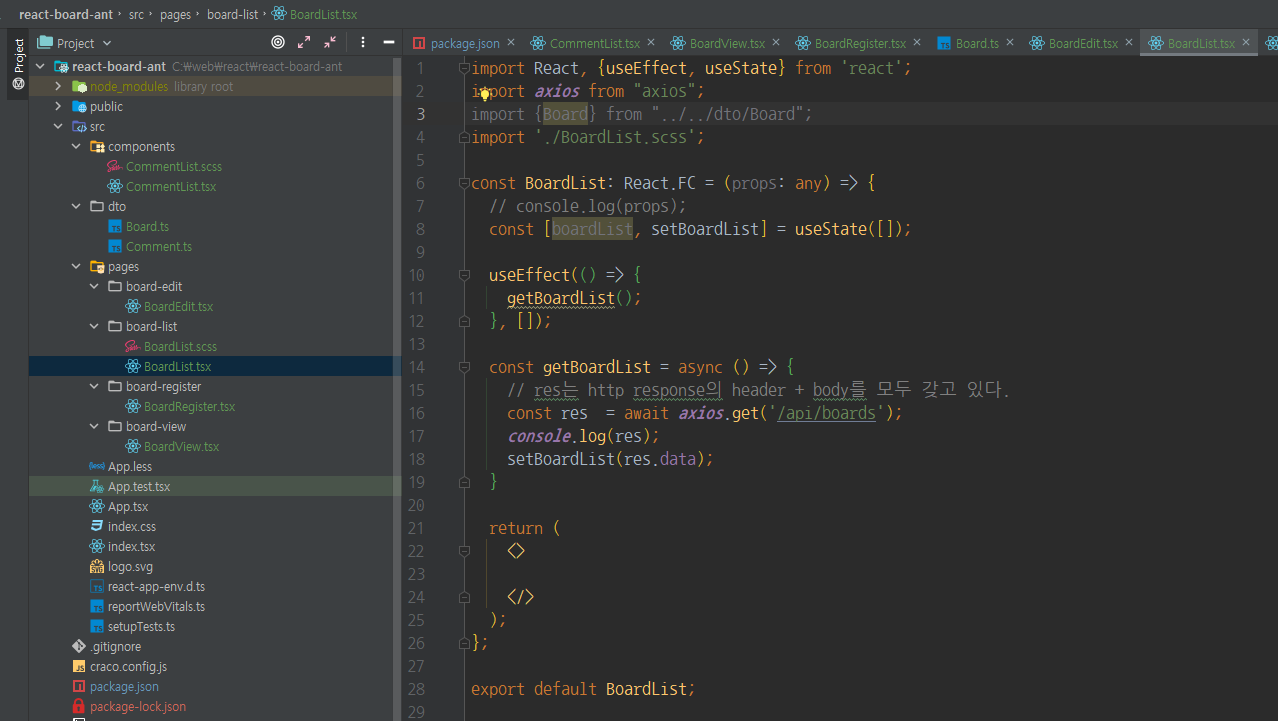Click the yellow lightbulb quick-fix icon
Screen dimensions: 1278x721
485,93
